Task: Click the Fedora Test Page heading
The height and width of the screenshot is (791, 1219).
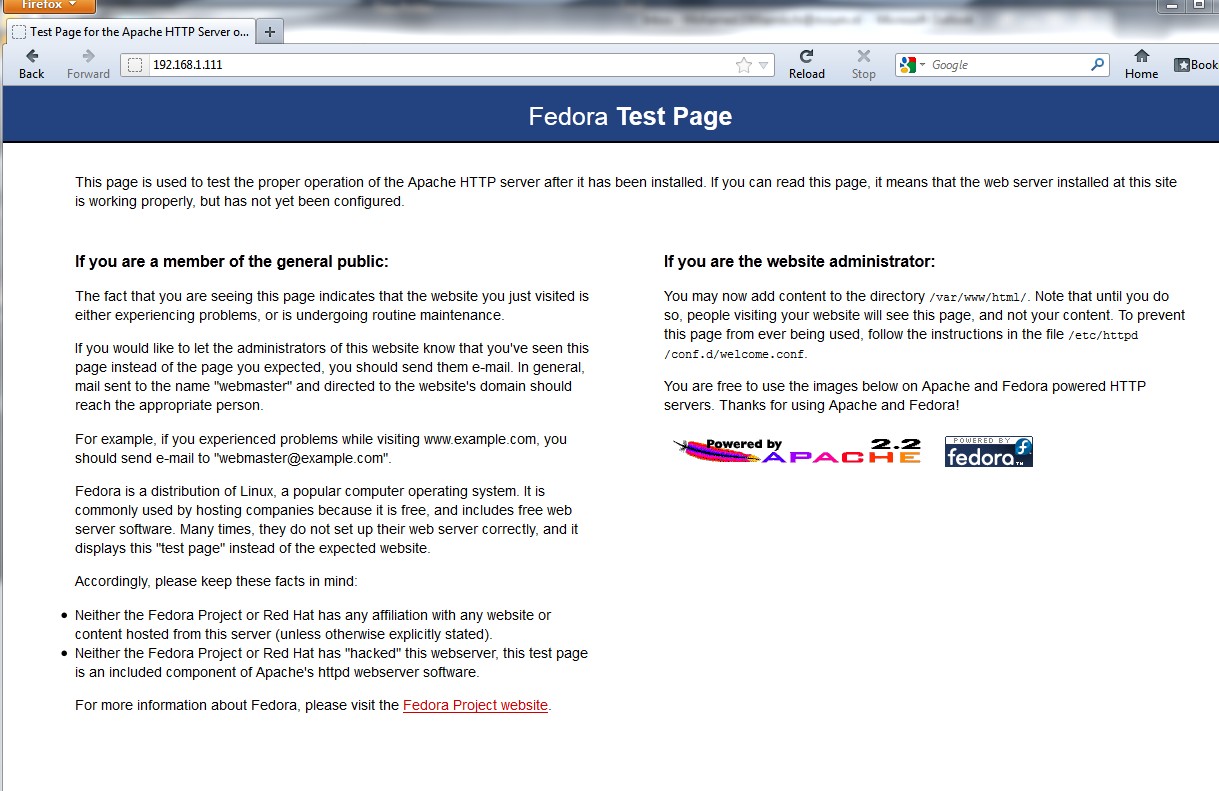Action: (x=630, y=116)
